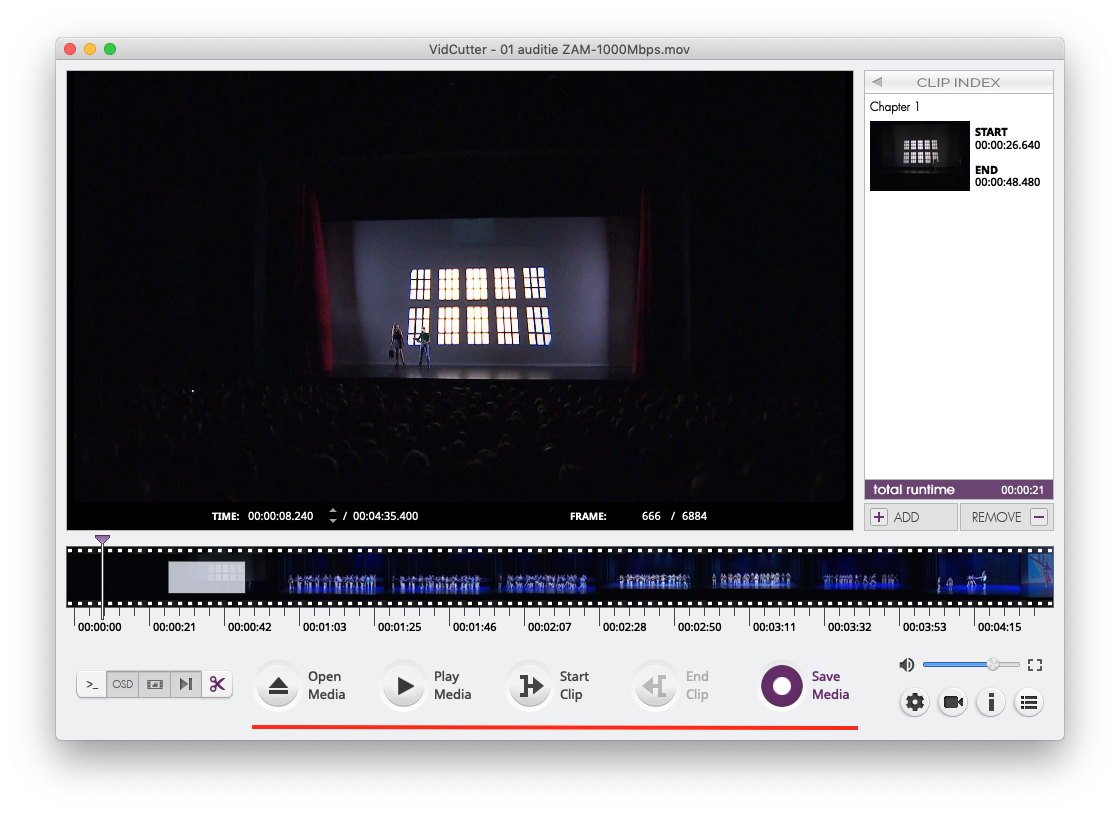The image size is (1120, 814).
Task: Click the Save Media button
Action: (782, 686)
